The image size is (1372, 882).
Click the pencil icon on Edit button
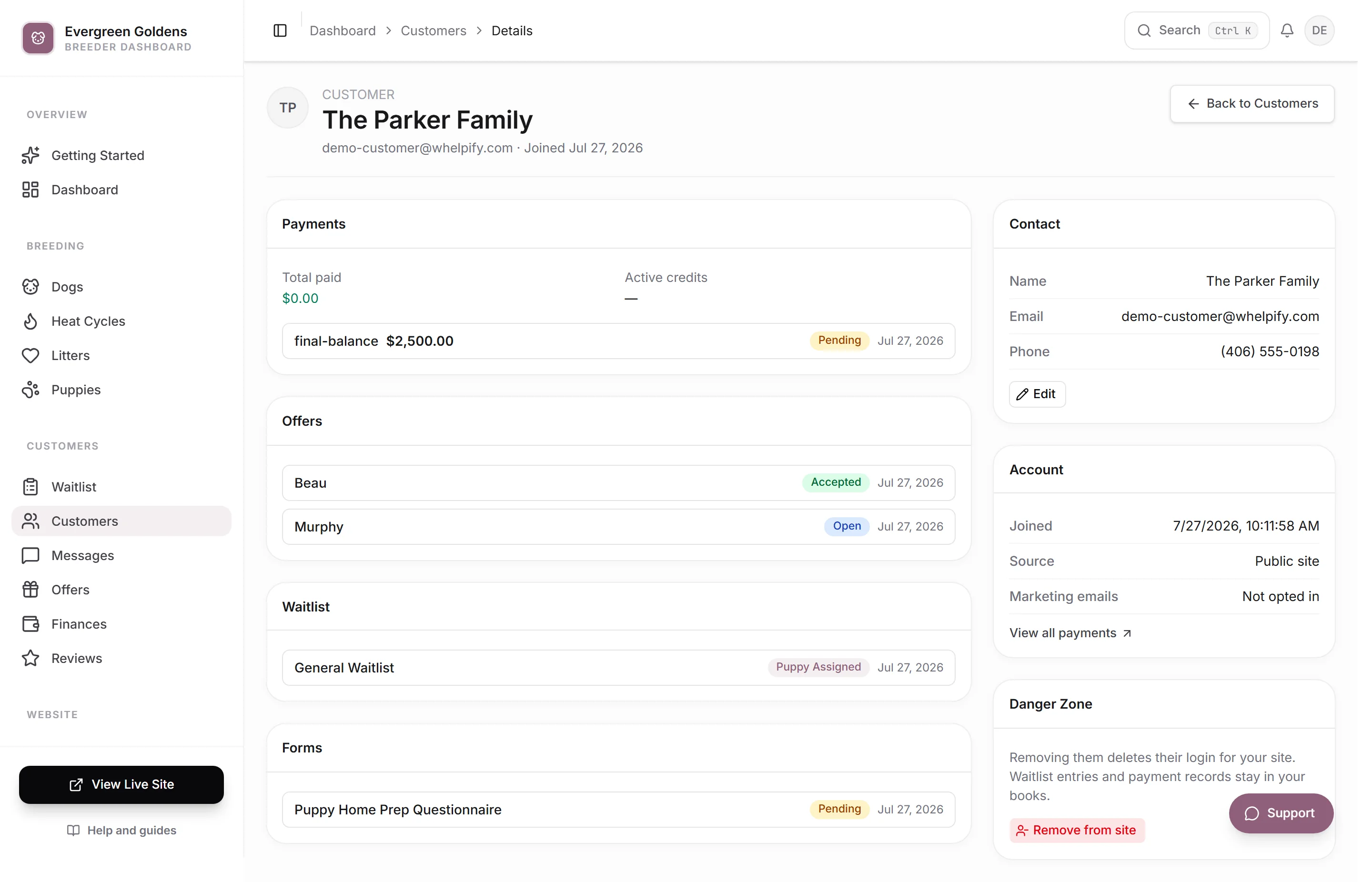(1022, 394)
